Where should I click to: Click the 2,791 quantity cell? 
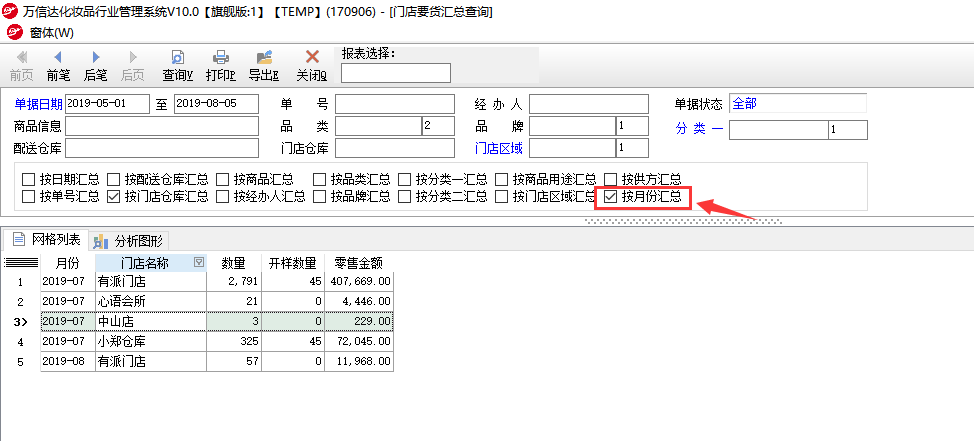pos(234,282)
